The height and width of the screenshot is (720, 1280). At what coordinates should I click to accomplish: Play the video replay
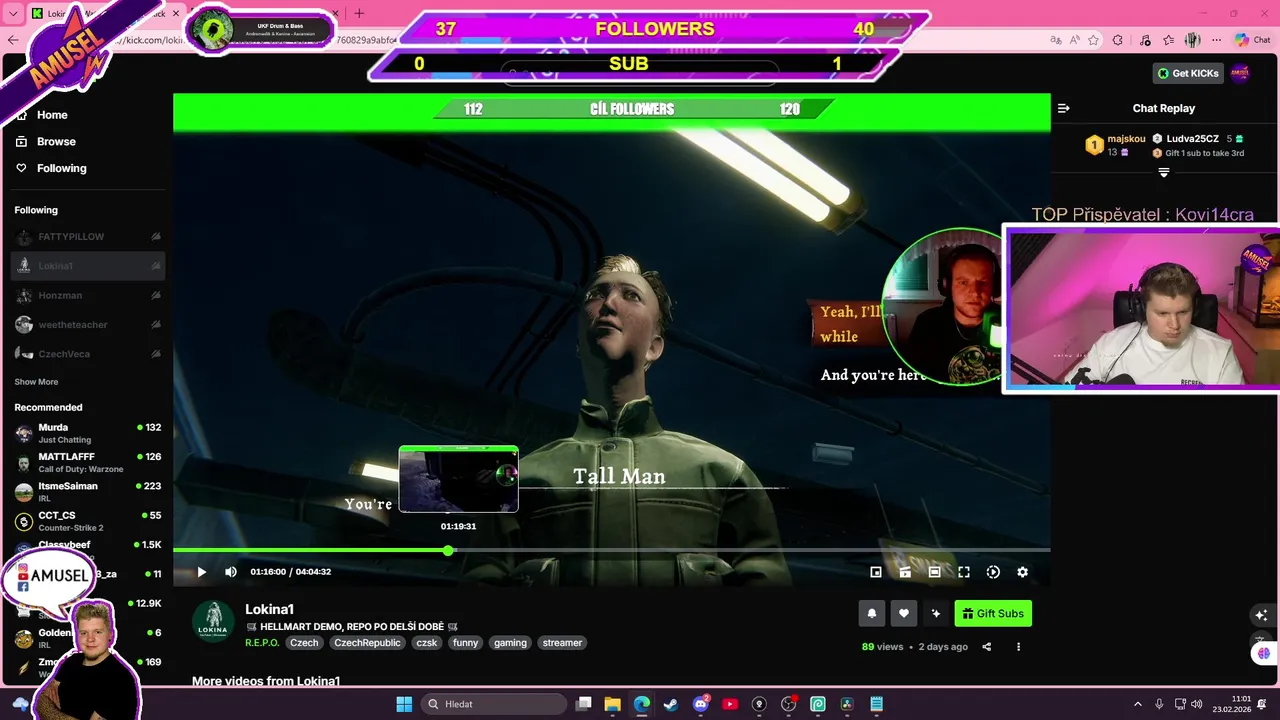point(201,572)
